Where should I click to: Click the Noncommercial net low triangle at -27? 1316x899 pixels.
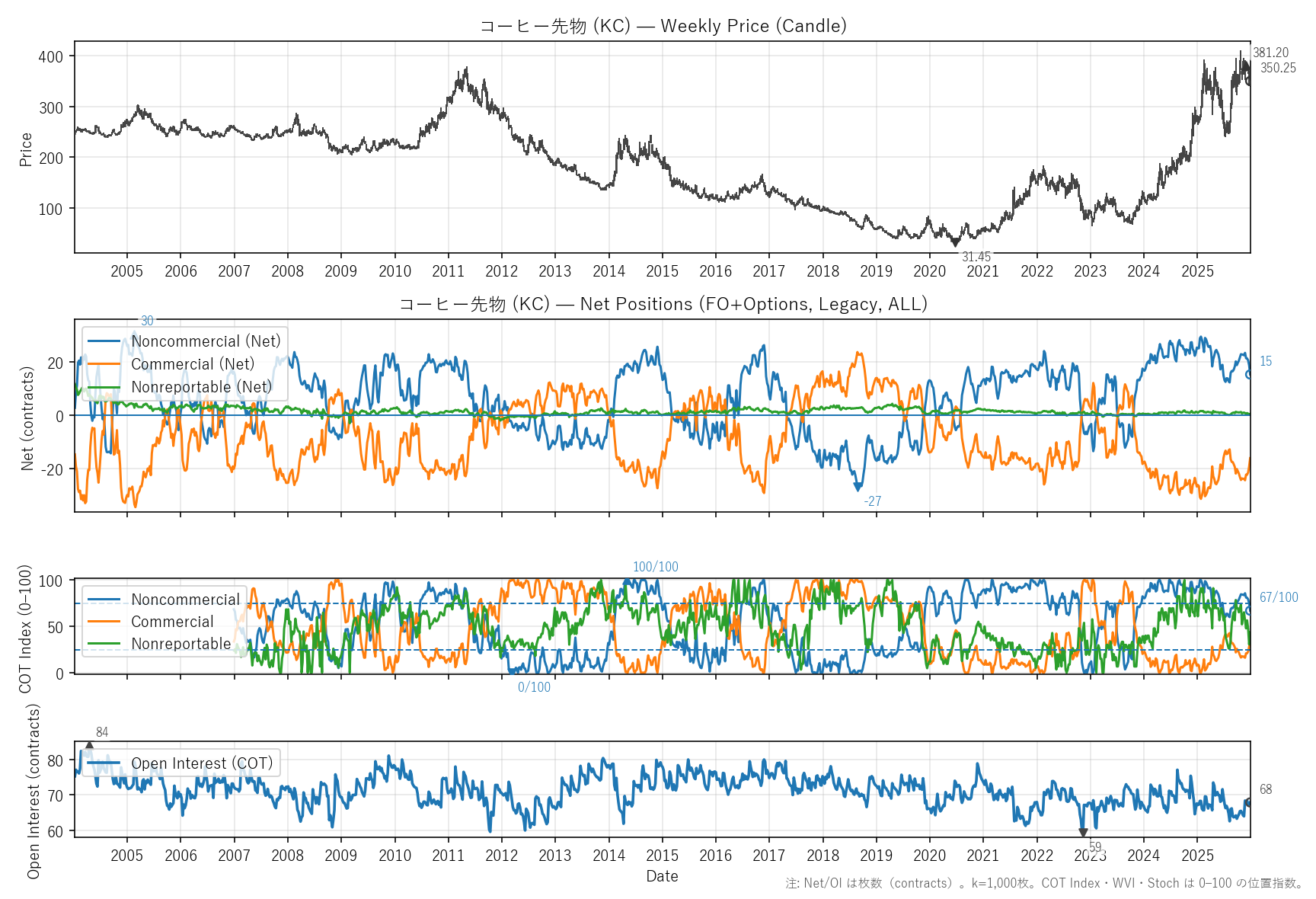pyautogui.click(x=858, y=487)
